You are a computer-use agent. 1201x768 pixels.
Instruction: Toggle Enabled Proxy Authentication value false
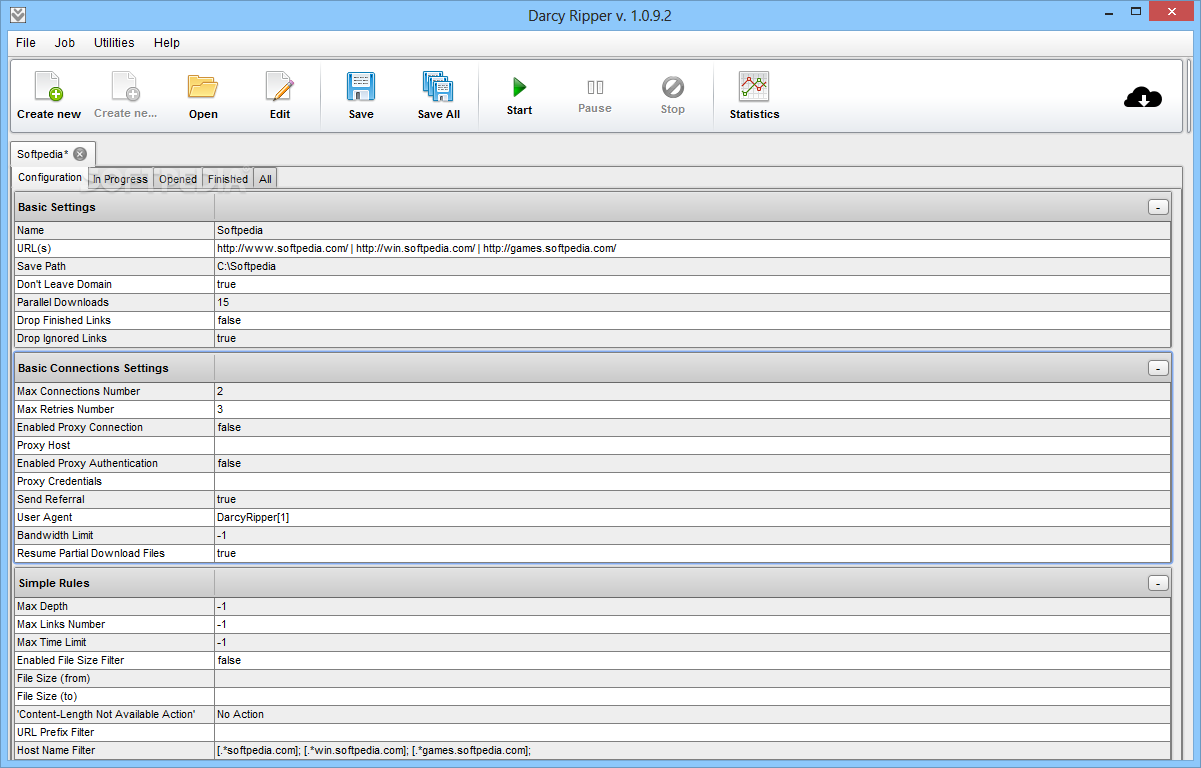click(692, 463)
